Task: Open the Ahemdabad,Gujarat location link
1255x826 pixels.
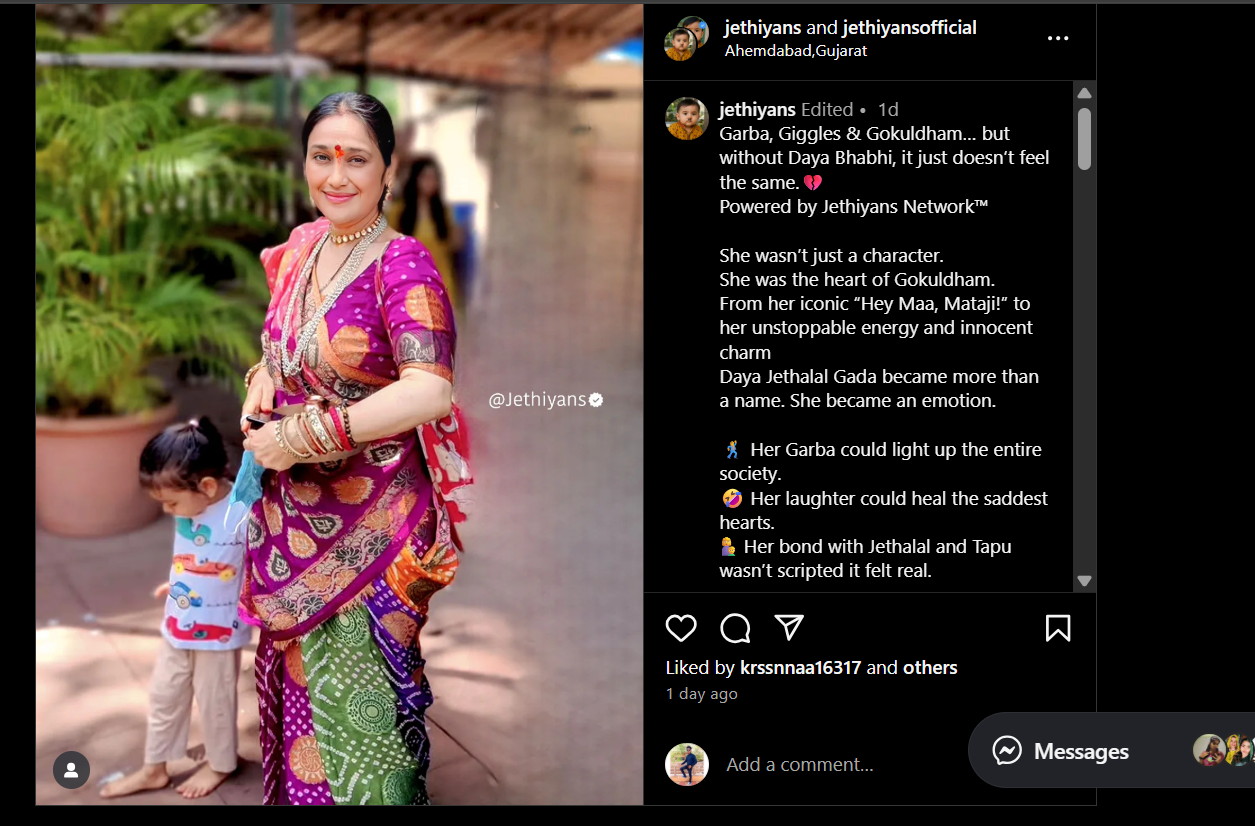Action: [796, 51]
